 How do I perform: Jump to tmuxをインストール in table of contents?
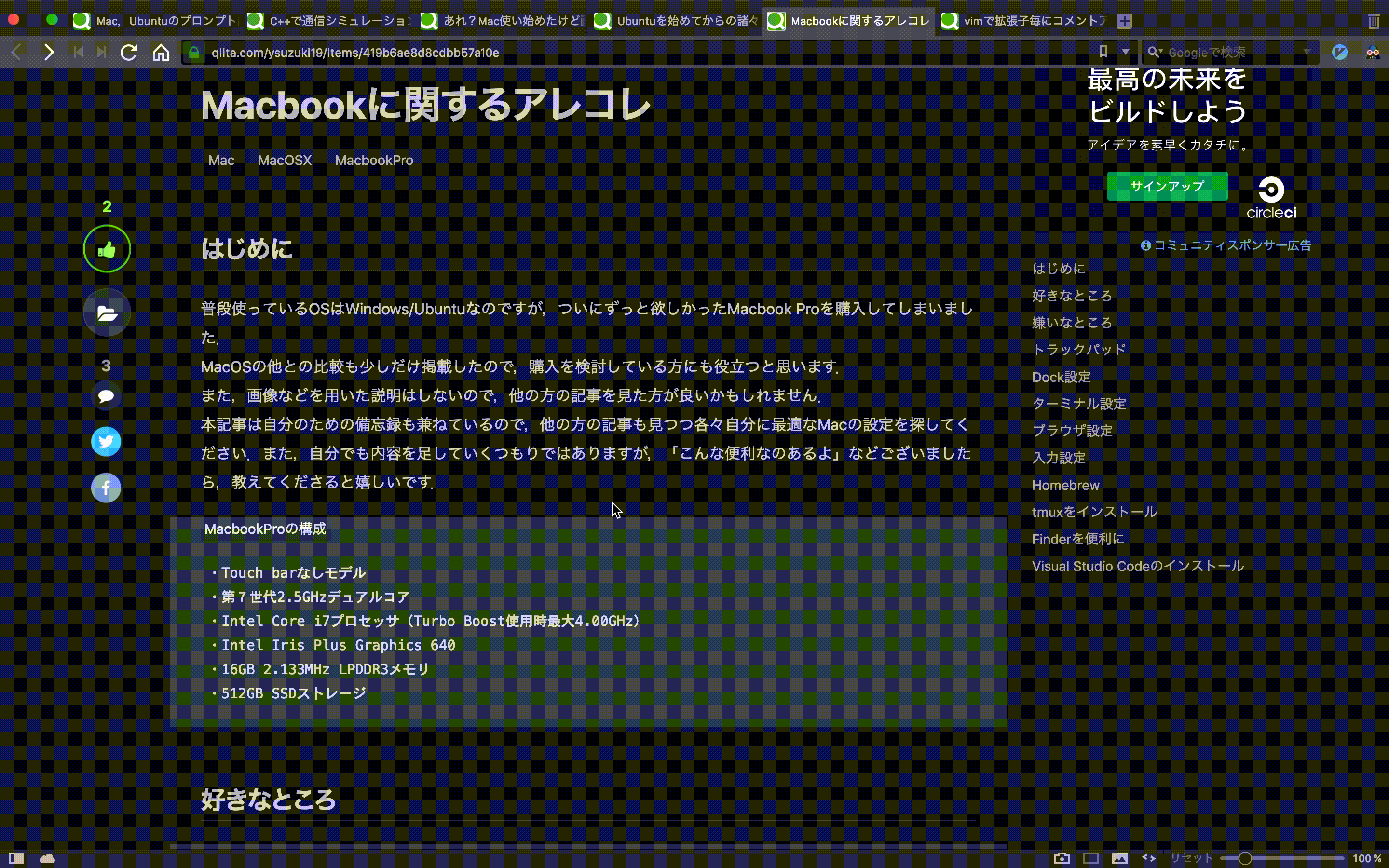[x=1094, y=512]
